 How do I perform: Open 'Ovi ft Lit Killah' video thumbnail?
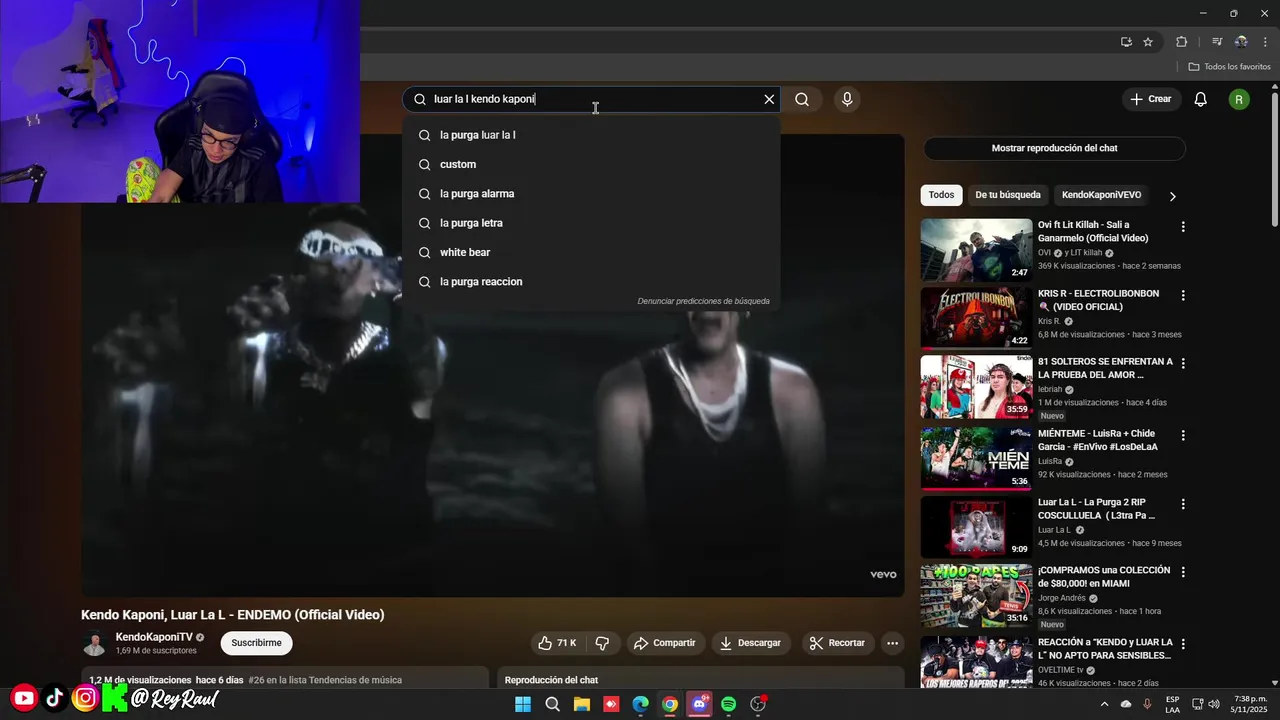tap(976, 250)
